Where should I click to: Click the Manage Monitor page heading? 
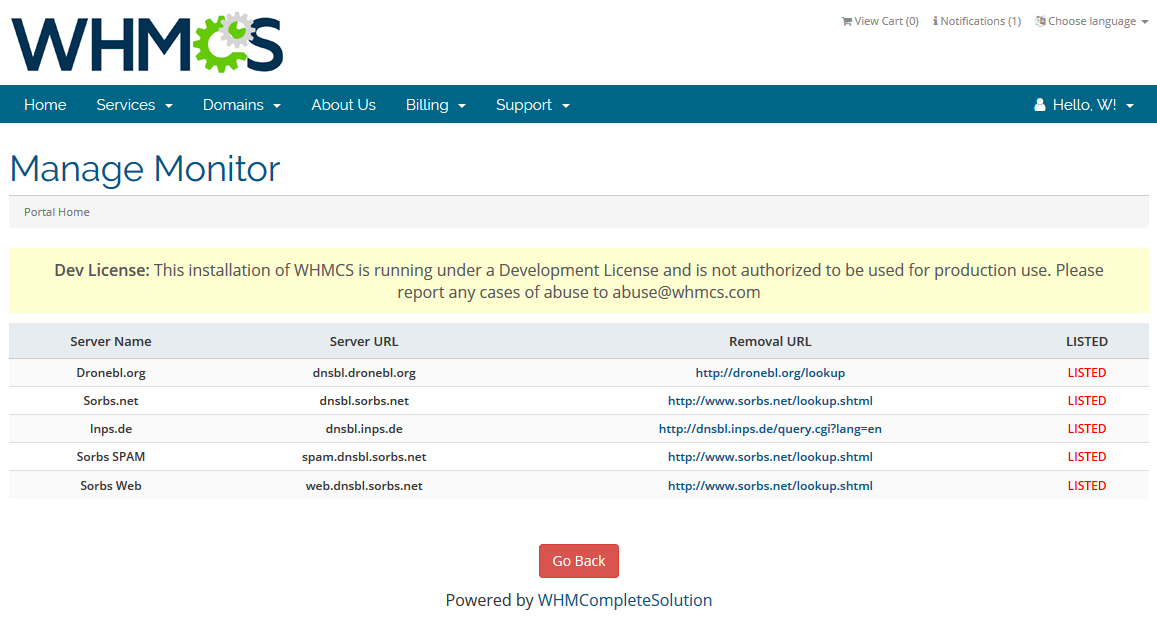145,169
